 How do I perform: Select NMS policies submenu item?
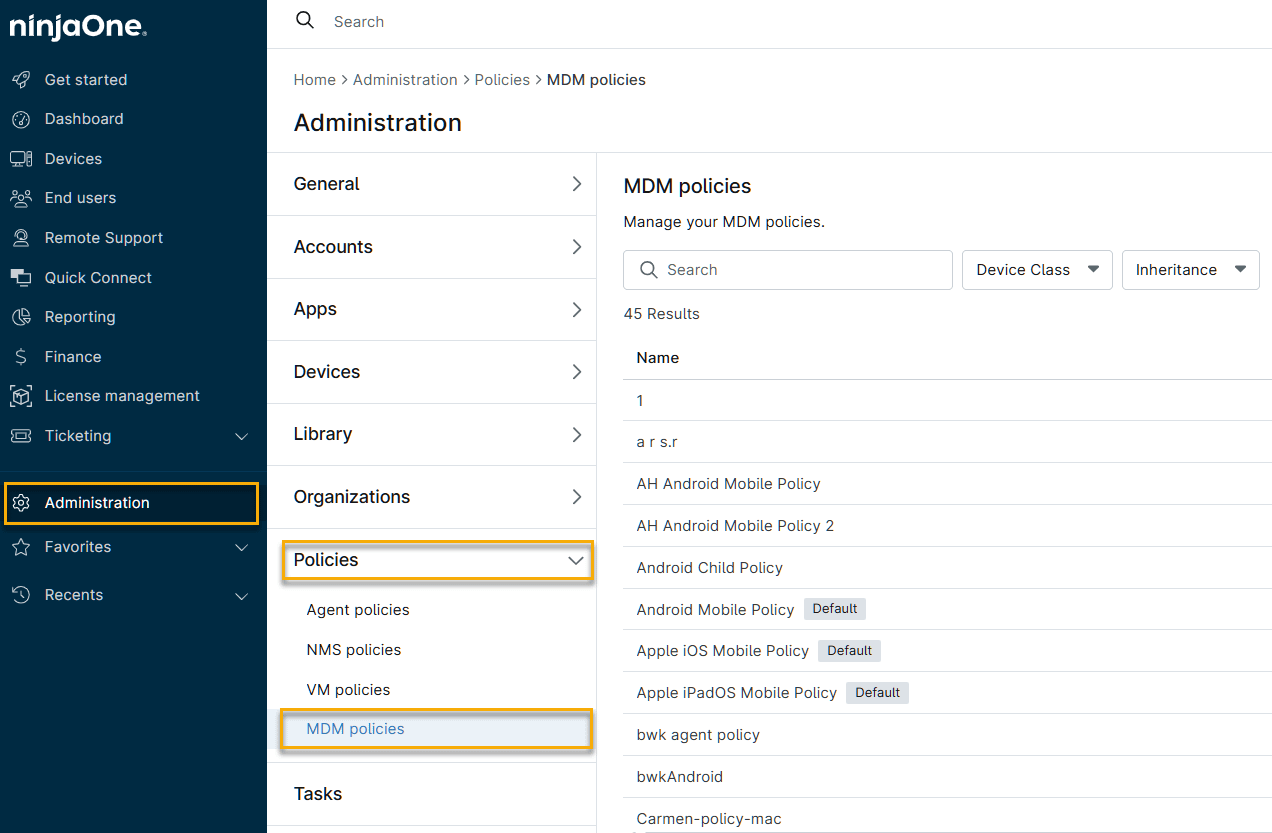[x=354, y=650]
